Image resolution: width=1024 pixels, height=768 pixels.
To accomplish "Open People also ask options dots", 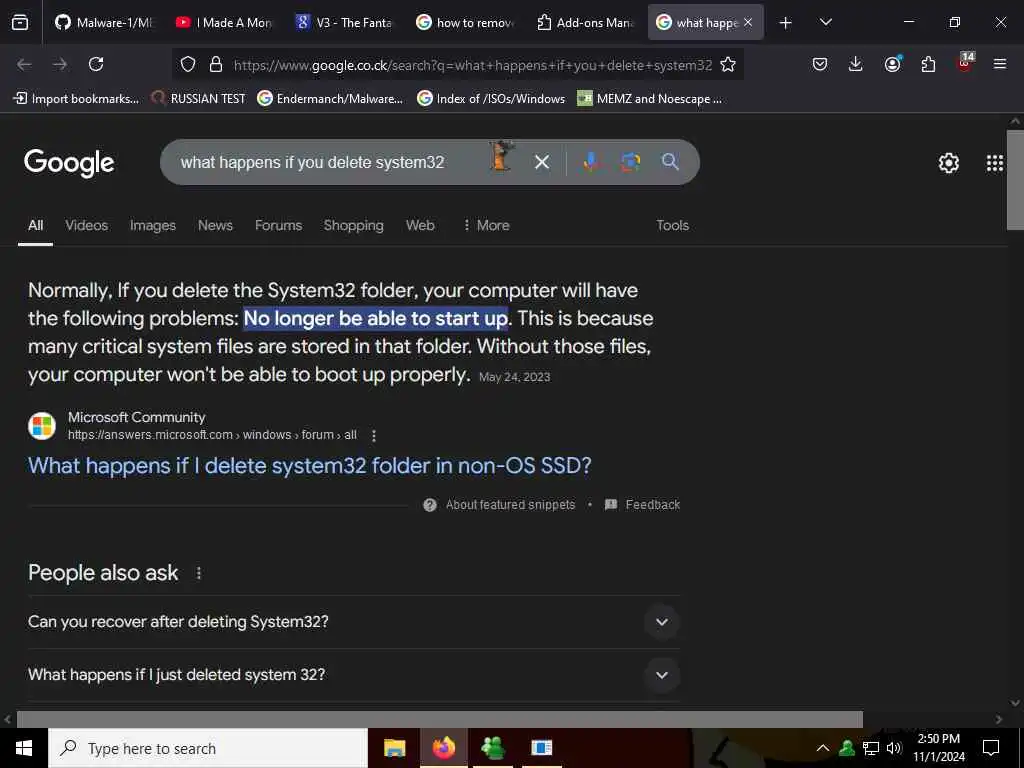I will tap(199, 573).
